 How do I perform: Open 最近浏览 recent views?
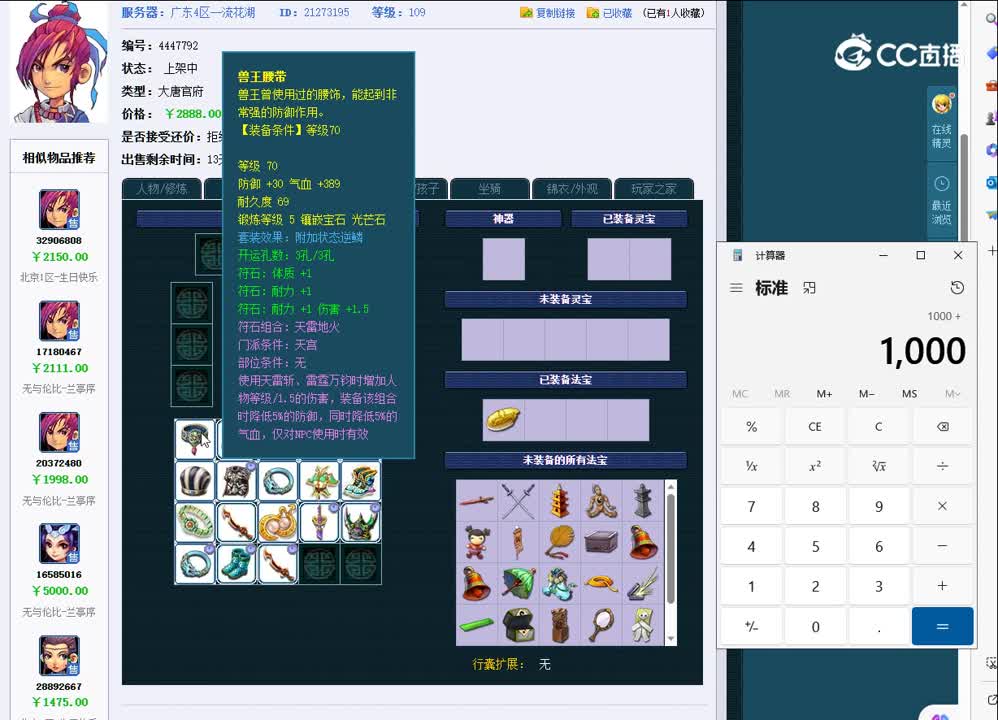[x=941, y=201]
